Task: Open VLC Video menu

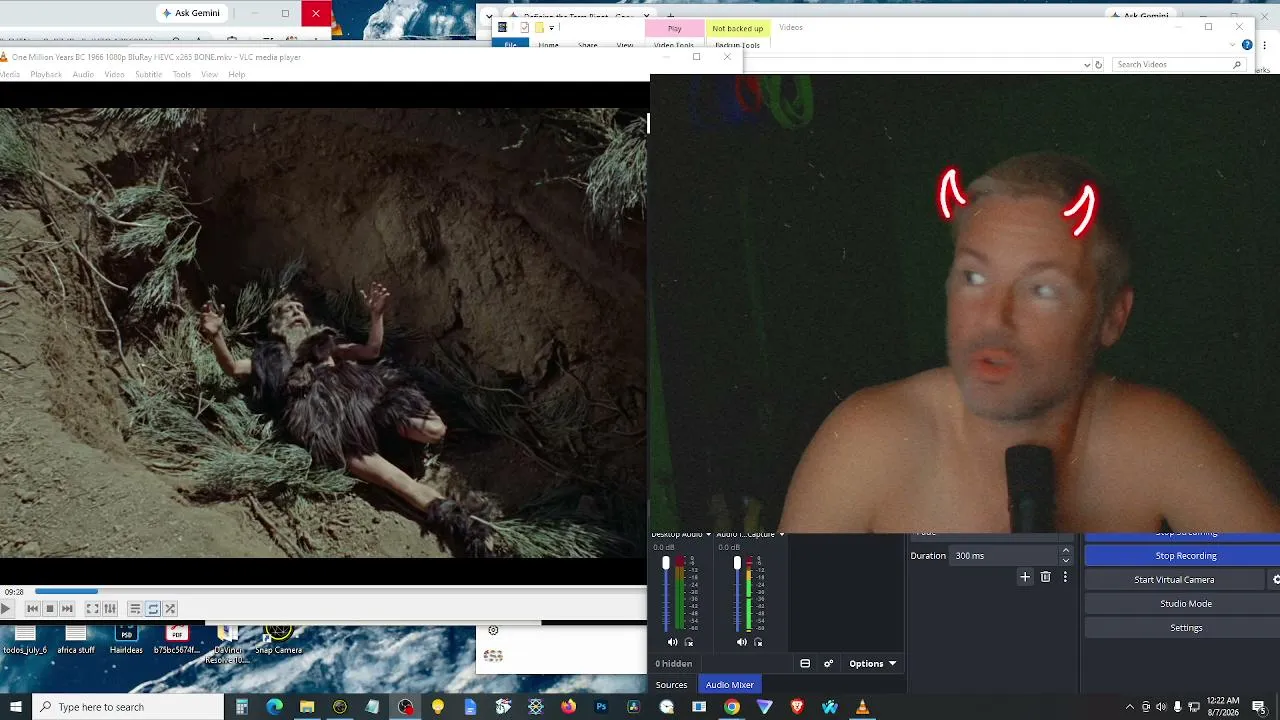Action: [115, 75]
